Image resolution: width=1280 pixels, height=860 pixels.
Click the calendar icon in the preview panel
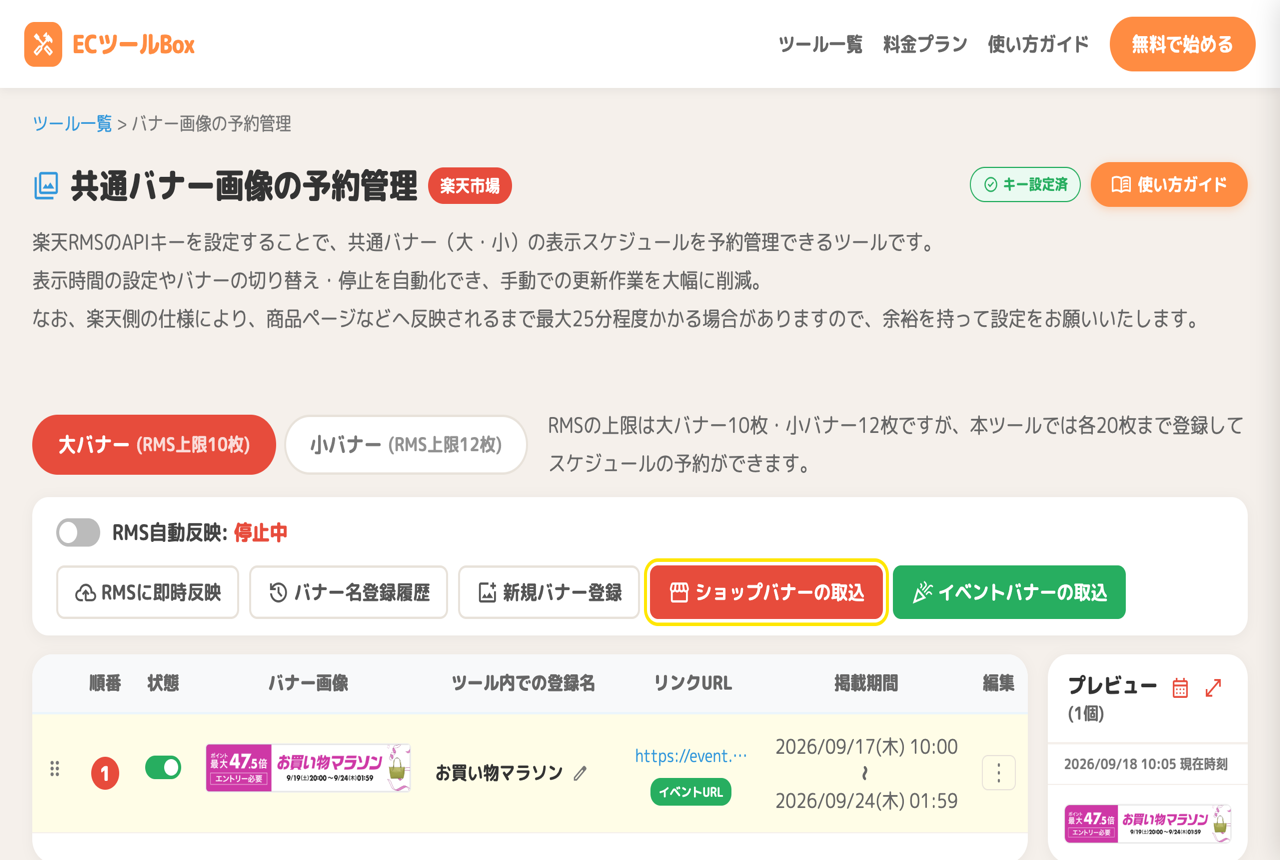coord(1180,688)
